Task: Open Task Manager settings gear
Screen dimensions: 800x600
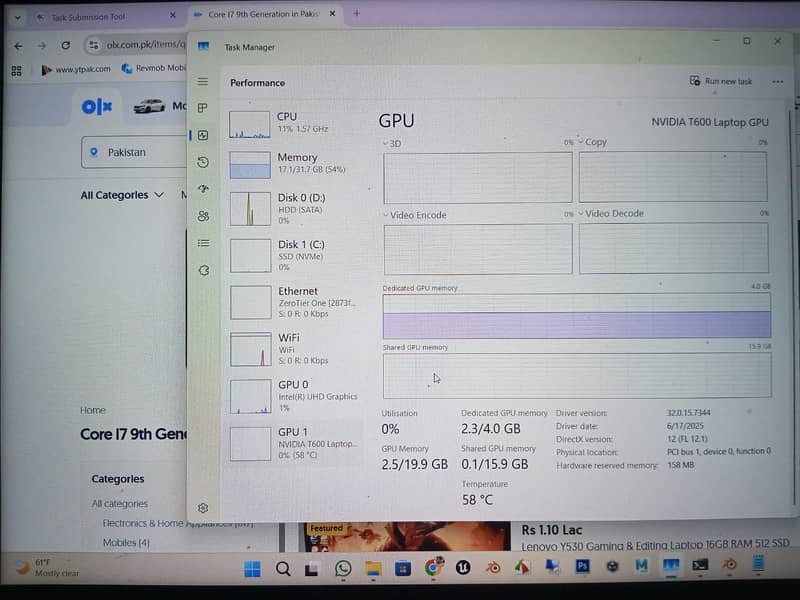Action: point(203,508)
